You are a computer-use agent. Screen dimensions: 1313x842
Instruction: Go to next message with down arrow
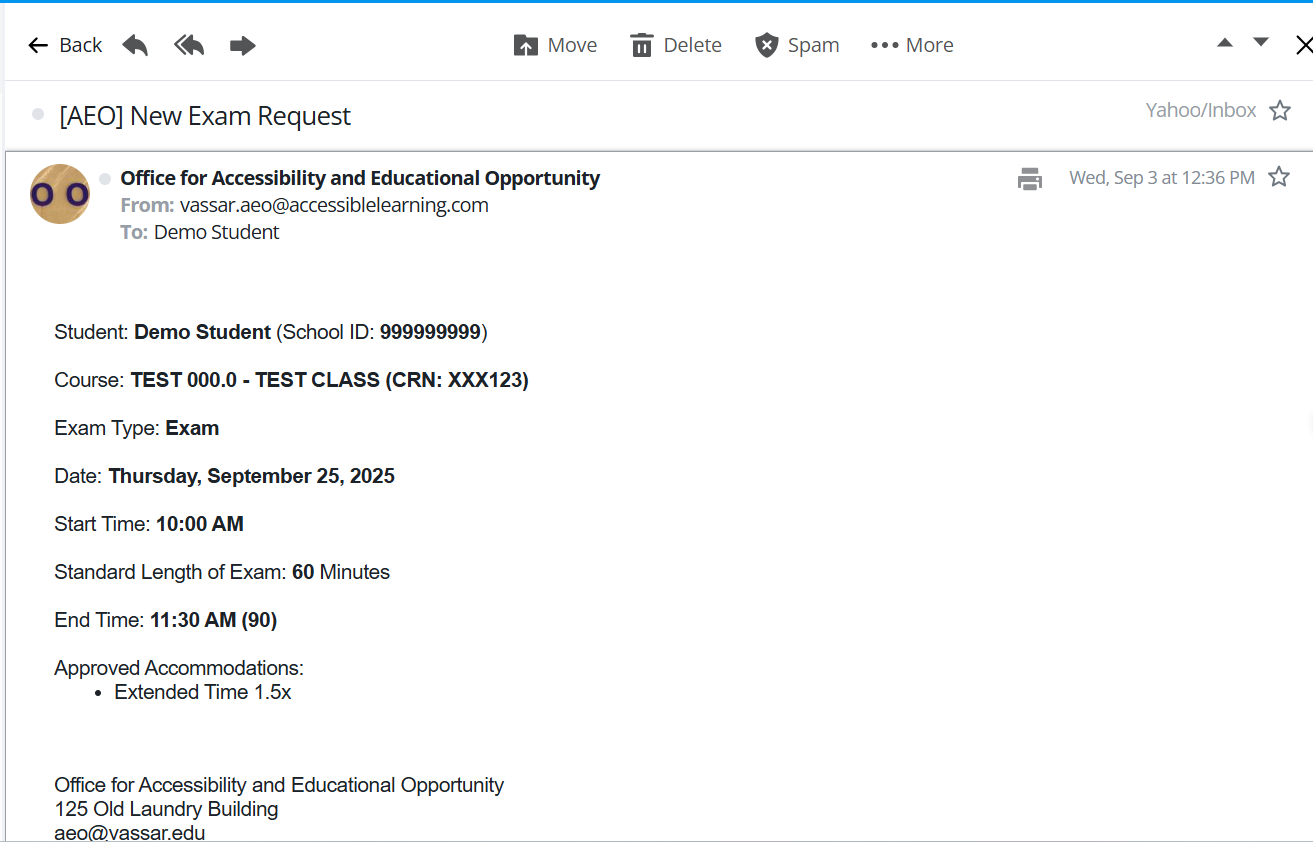1261,42
